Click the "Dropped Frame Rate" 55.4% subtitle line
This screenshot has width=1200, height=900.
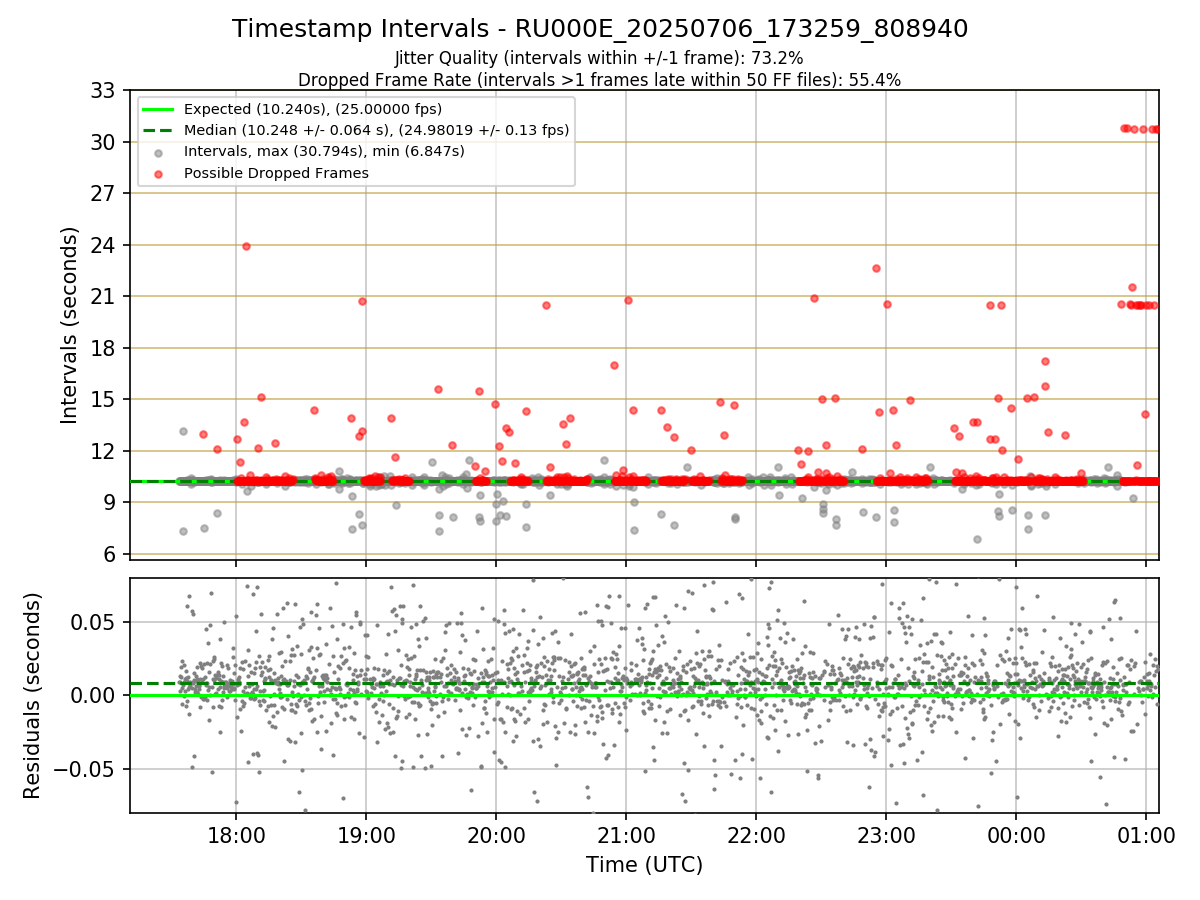(600, 80)
